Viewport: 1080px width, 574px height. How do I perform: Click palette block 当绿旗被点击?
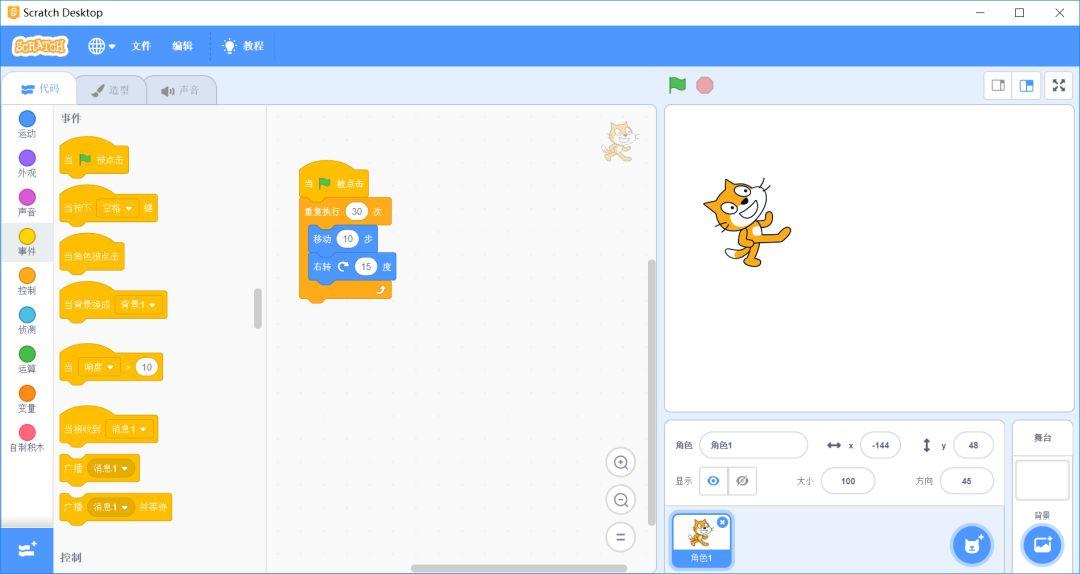coord(94,157)
